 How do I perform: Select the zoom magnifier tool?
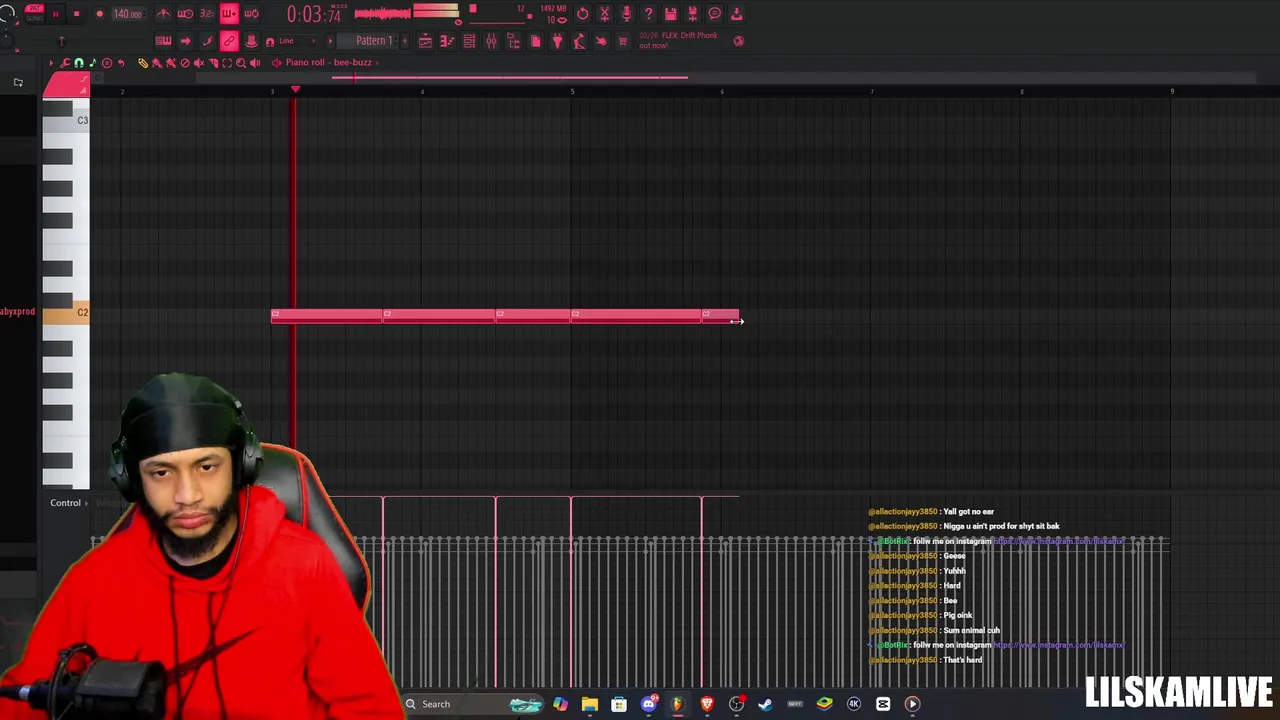coord(241,63)
